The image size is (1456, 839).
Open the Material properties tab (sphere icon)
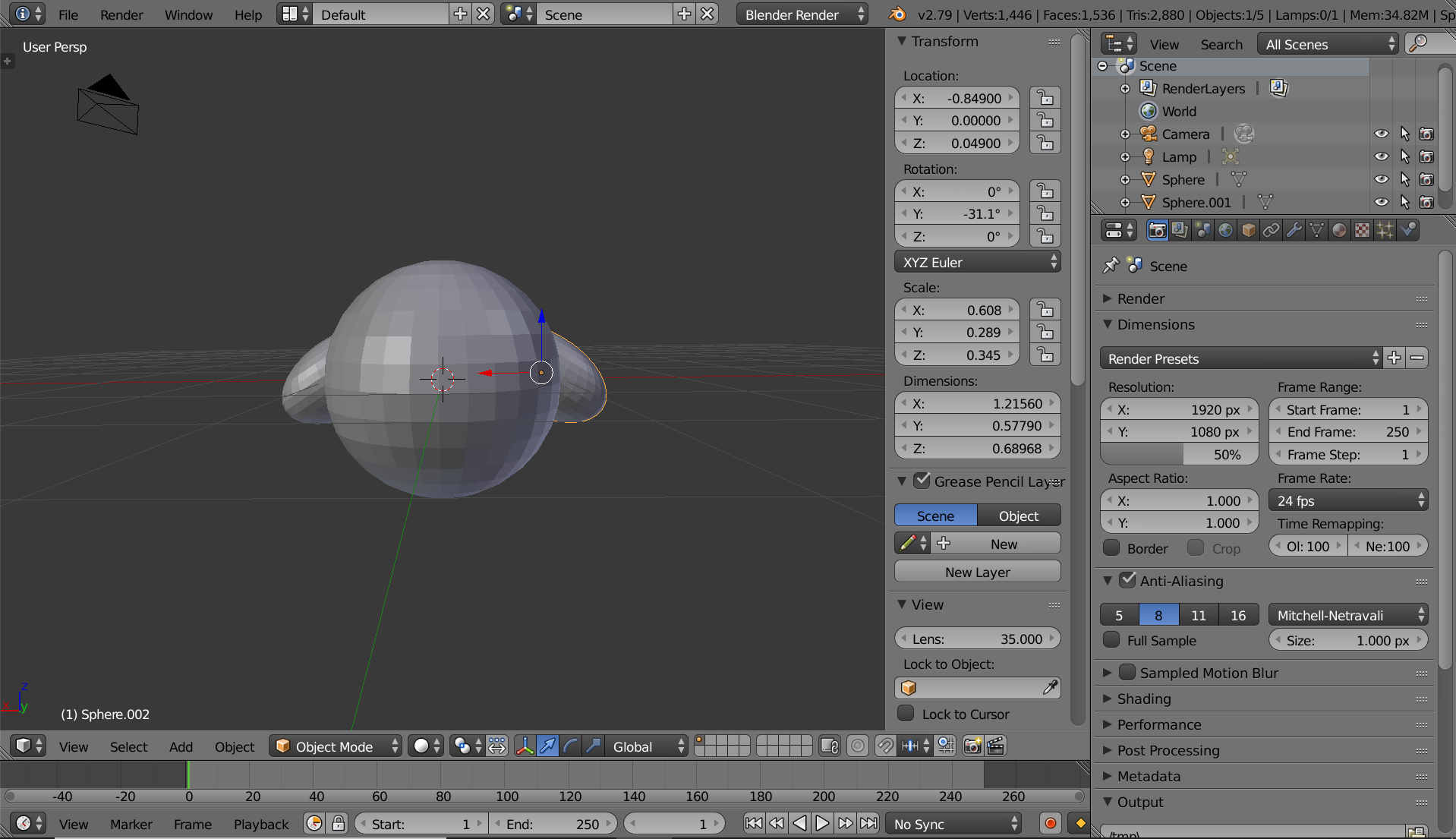(1339, 230)
